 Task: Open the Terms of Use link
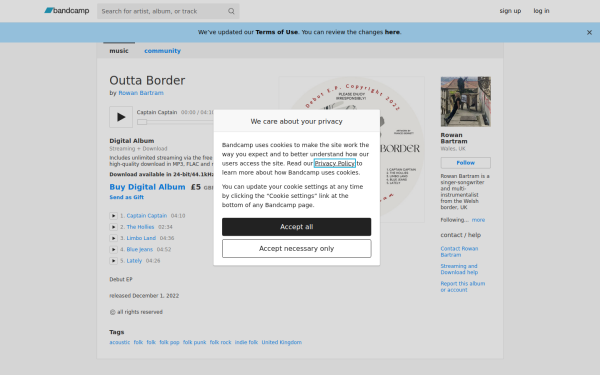click(x=277, y=32)
